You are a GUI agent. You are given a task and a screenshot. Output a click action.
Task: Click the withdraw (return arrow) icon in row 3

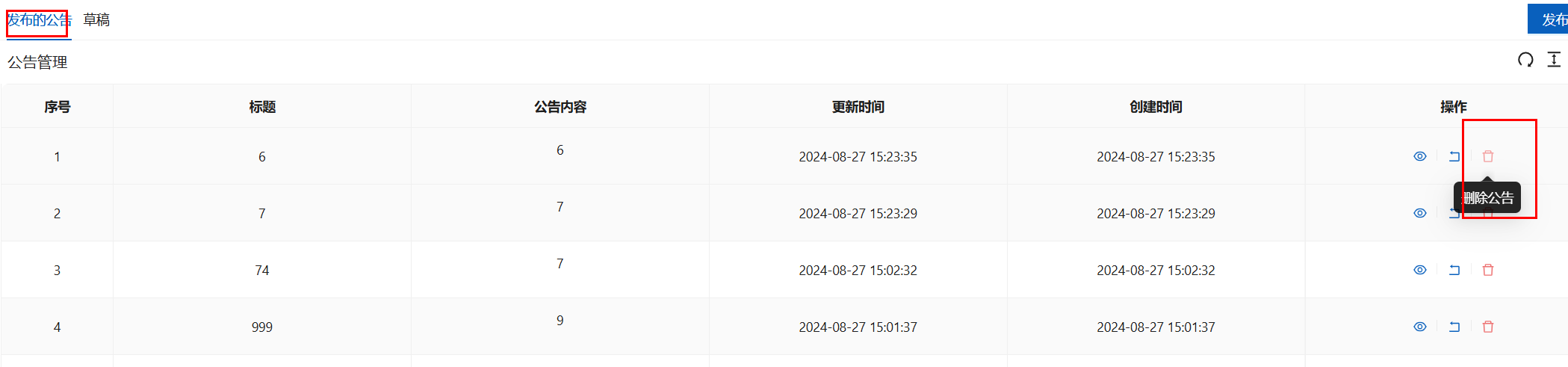(x=1454, y=270)
